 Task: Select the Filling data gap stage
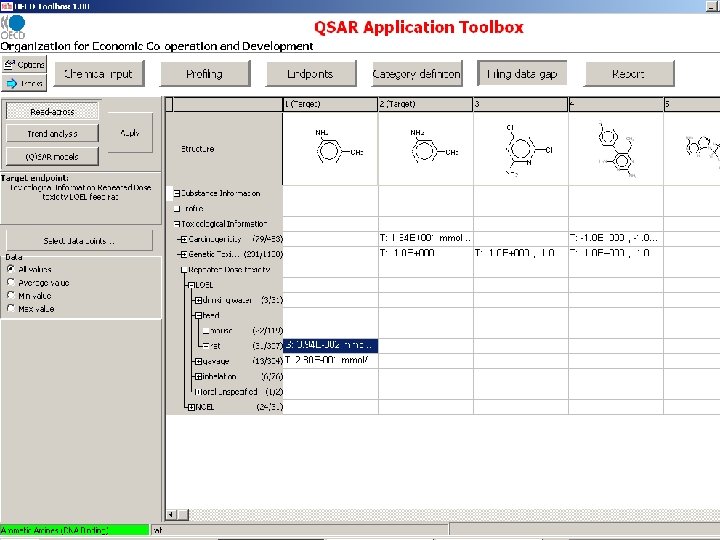[x=522, y=73]
